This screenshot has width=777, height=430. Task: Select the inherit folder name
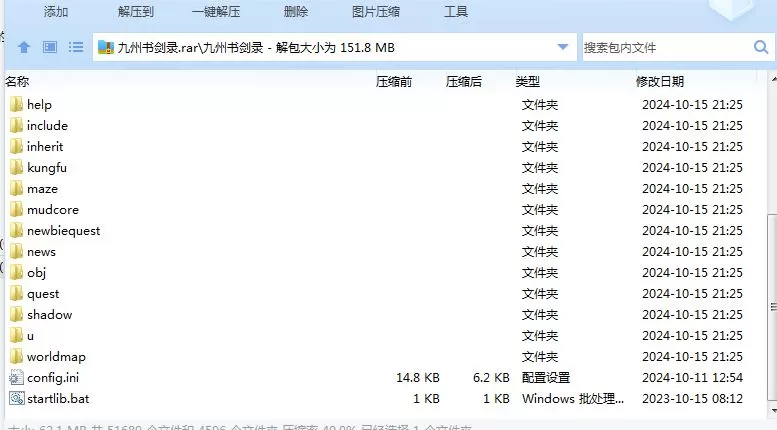(45, 147)
